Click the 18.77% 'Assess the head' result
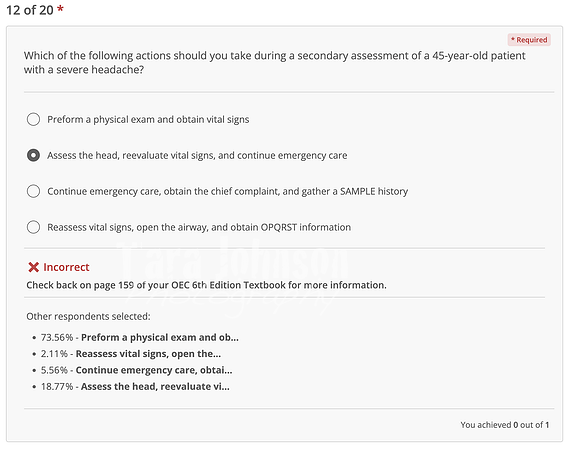 point(135,387)
